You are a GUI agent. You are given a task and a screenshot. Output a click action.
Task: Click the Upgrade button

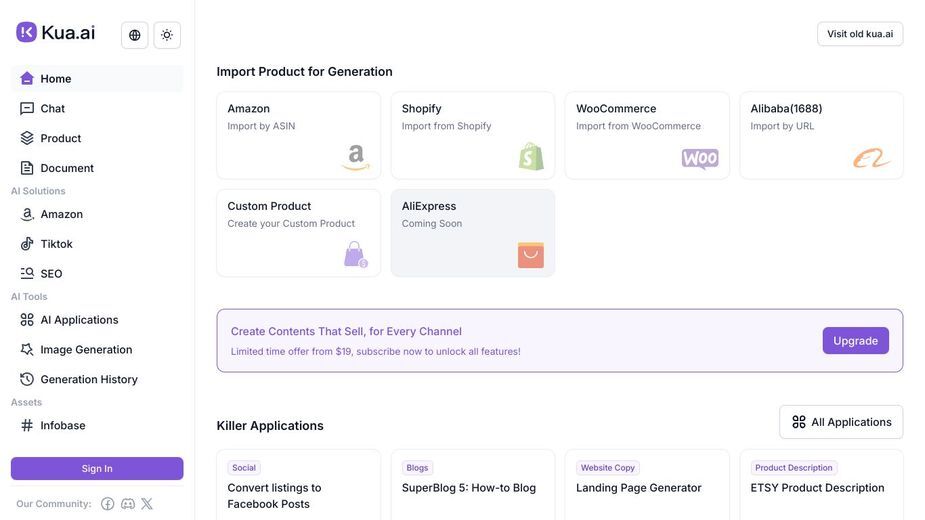coord(855,341)
